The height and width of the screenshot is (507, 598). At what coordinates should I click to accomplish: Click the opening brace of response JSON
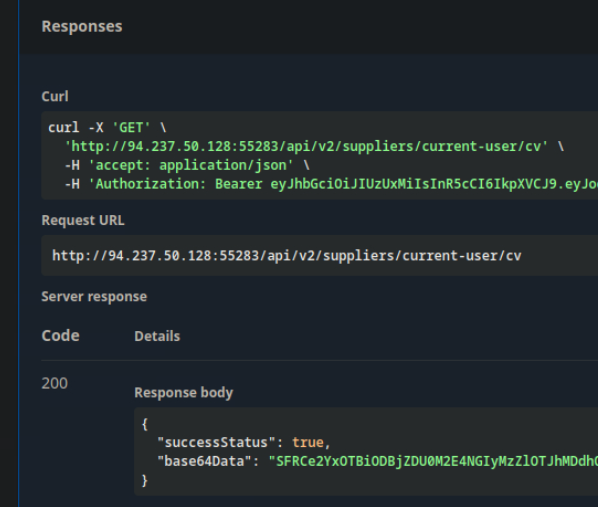145,424
